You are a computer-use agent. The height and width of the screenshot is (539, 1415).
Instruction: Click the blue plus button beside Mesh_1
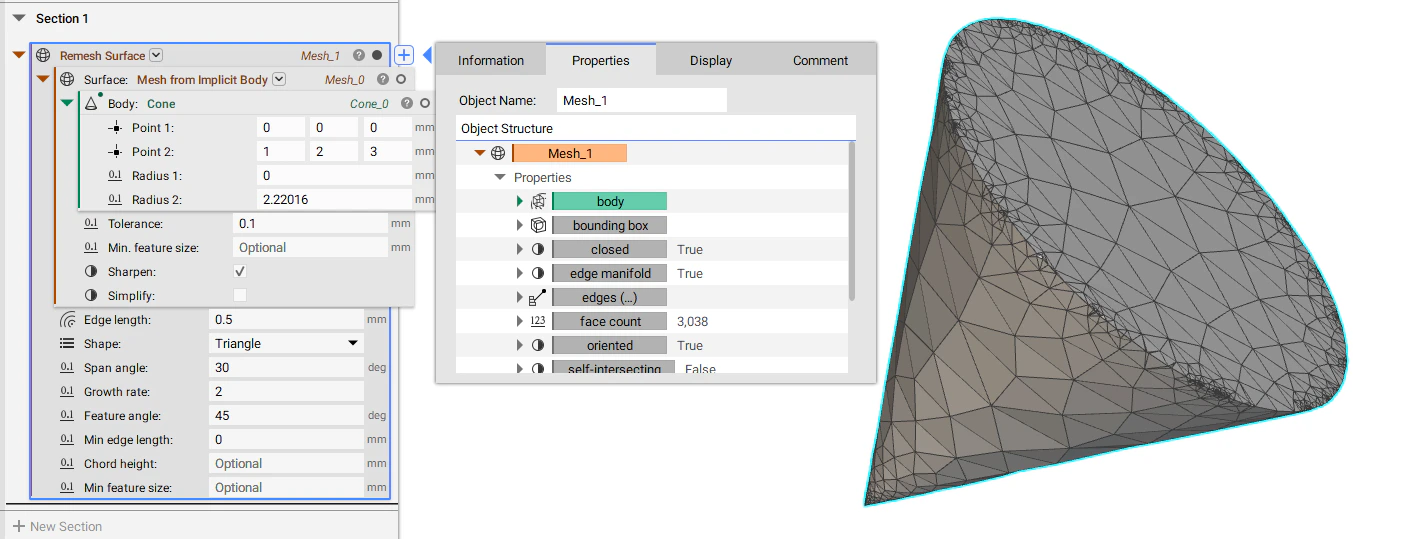403,56
